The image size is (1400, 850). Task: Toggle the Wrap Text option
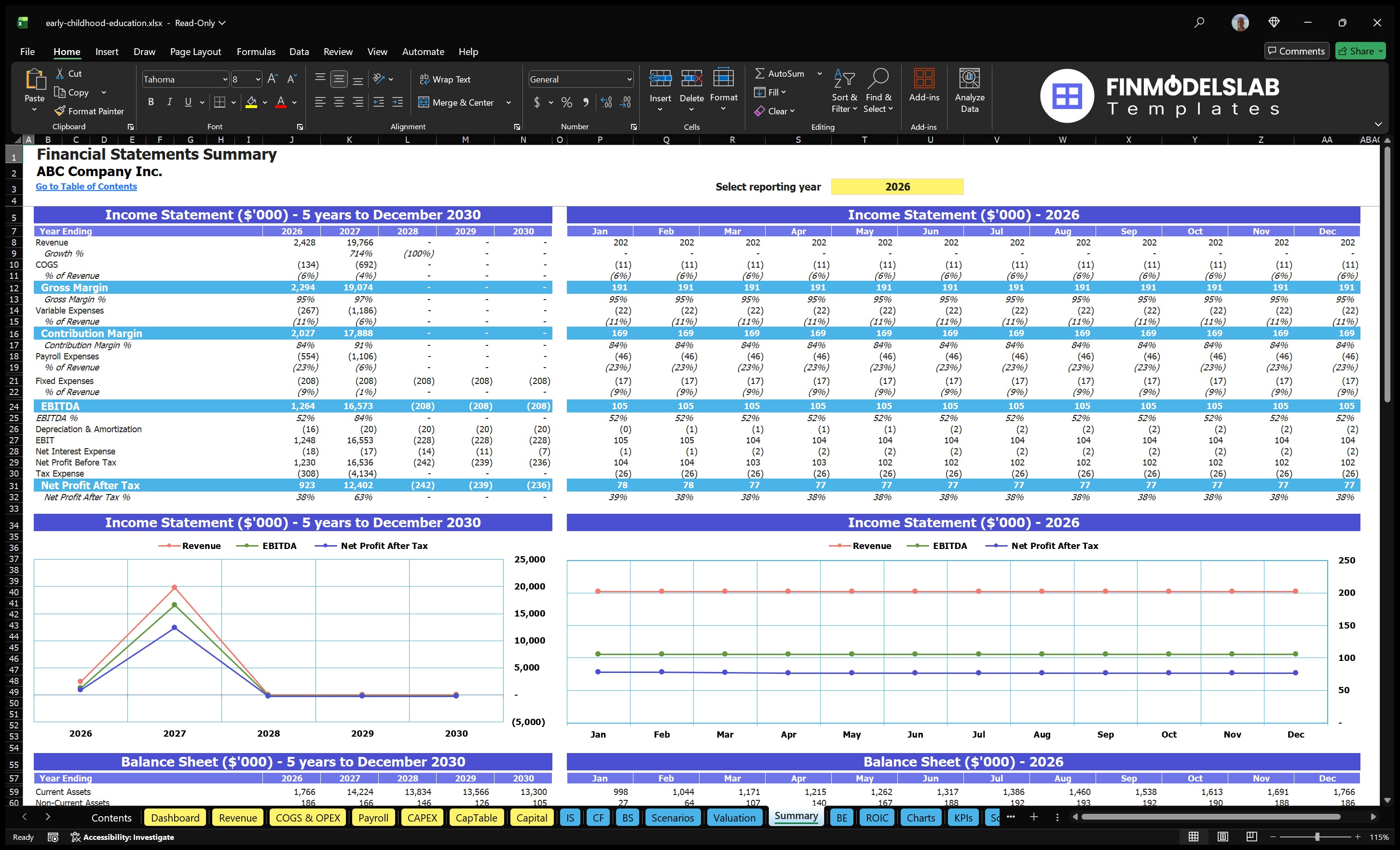pyautogui.click(x=445, y=79)
